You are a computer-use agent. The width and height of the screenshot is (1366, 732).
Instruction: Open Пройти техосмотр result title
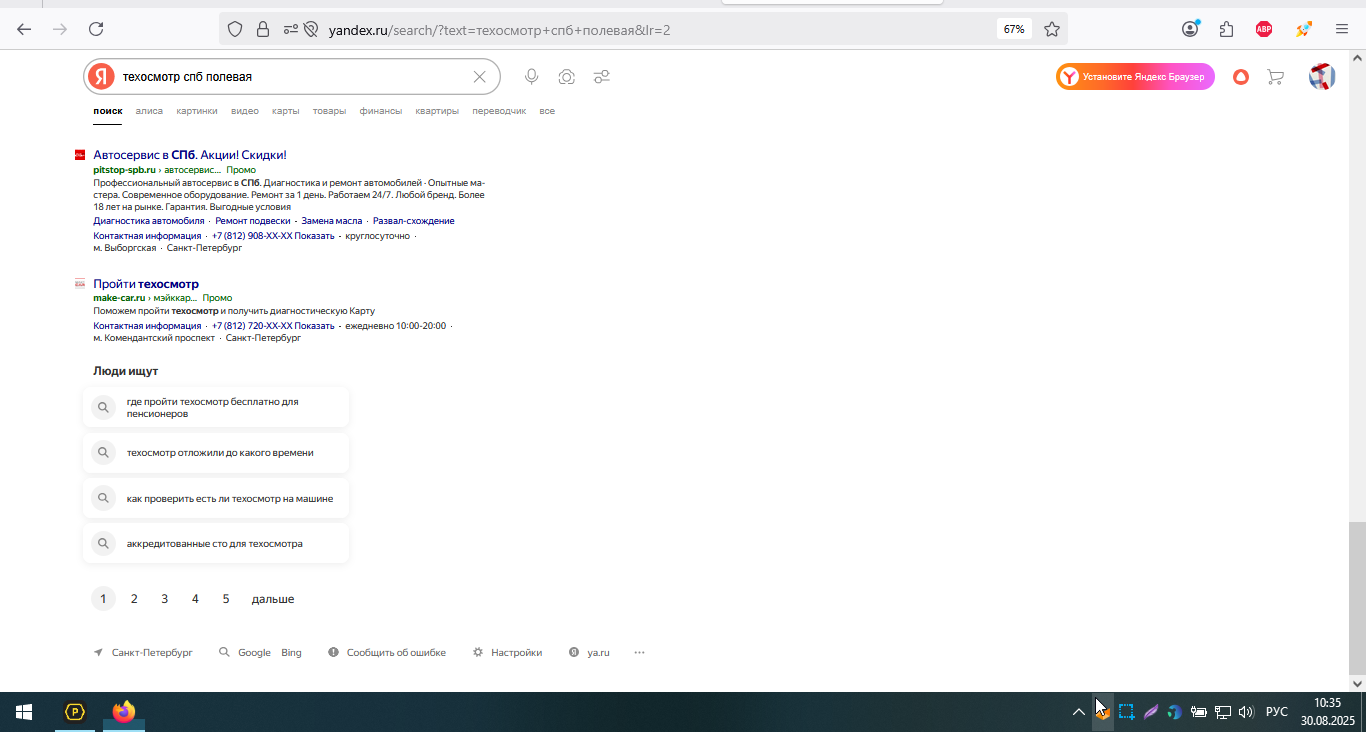(146, 284)
